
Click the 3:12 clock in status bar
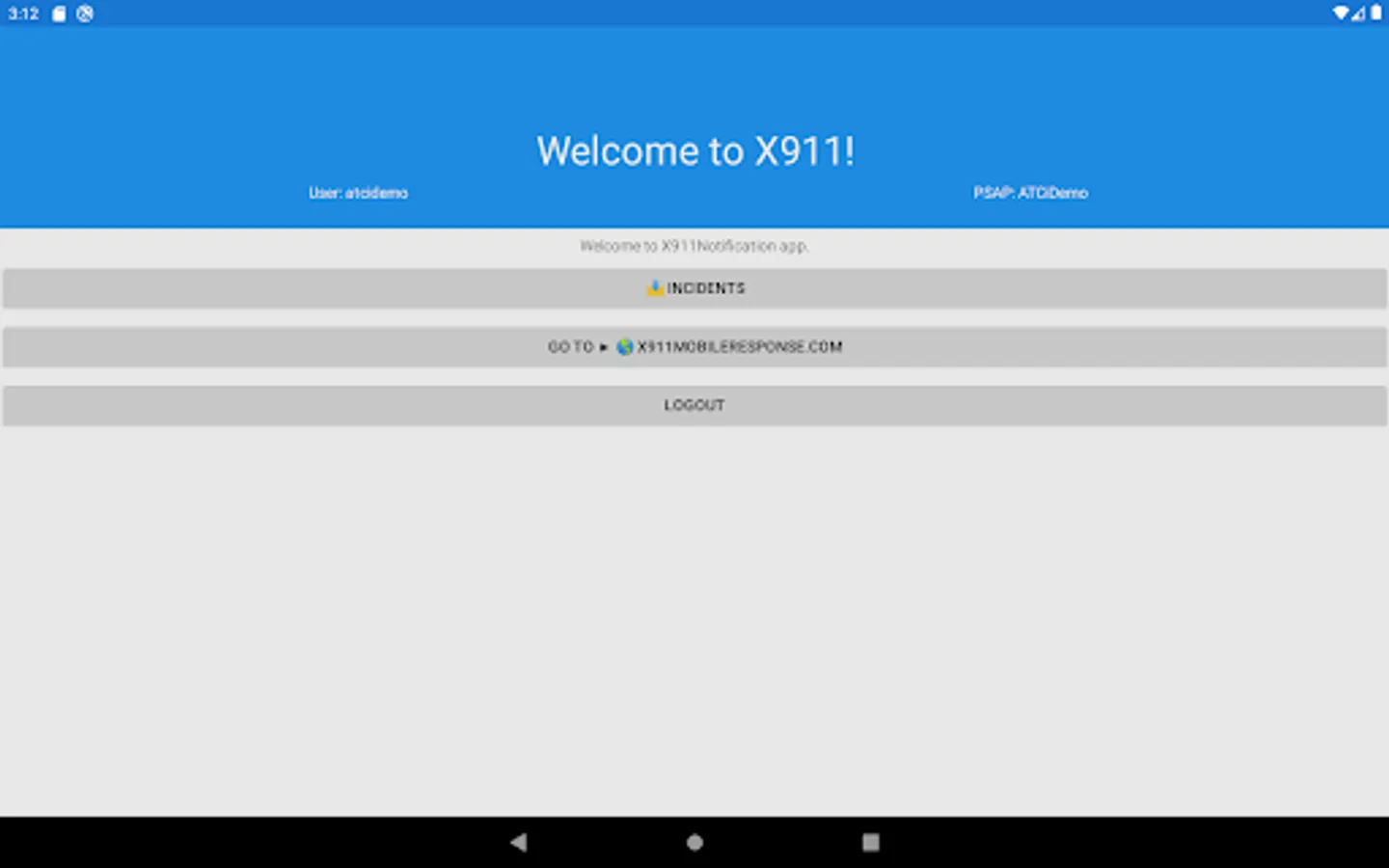[23, 14]
